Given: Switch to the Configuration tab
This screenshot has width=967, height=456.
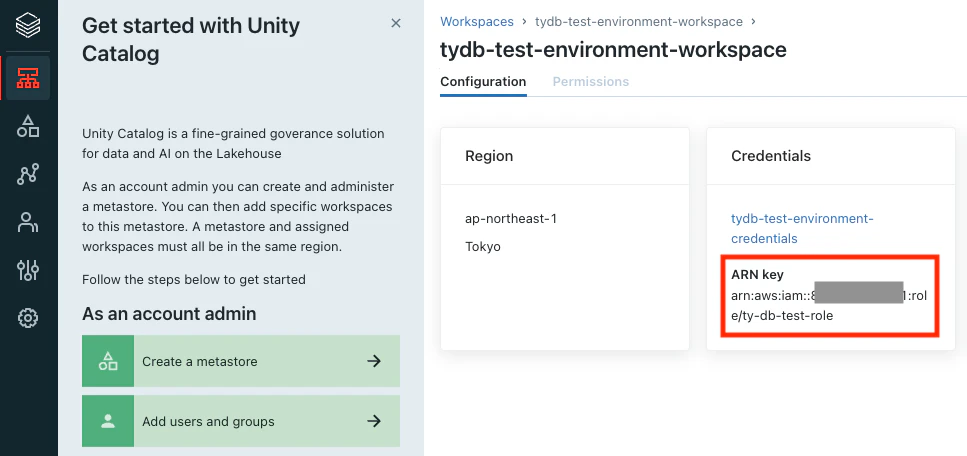Looking at the screenshot, I should [x=484, y=81].
